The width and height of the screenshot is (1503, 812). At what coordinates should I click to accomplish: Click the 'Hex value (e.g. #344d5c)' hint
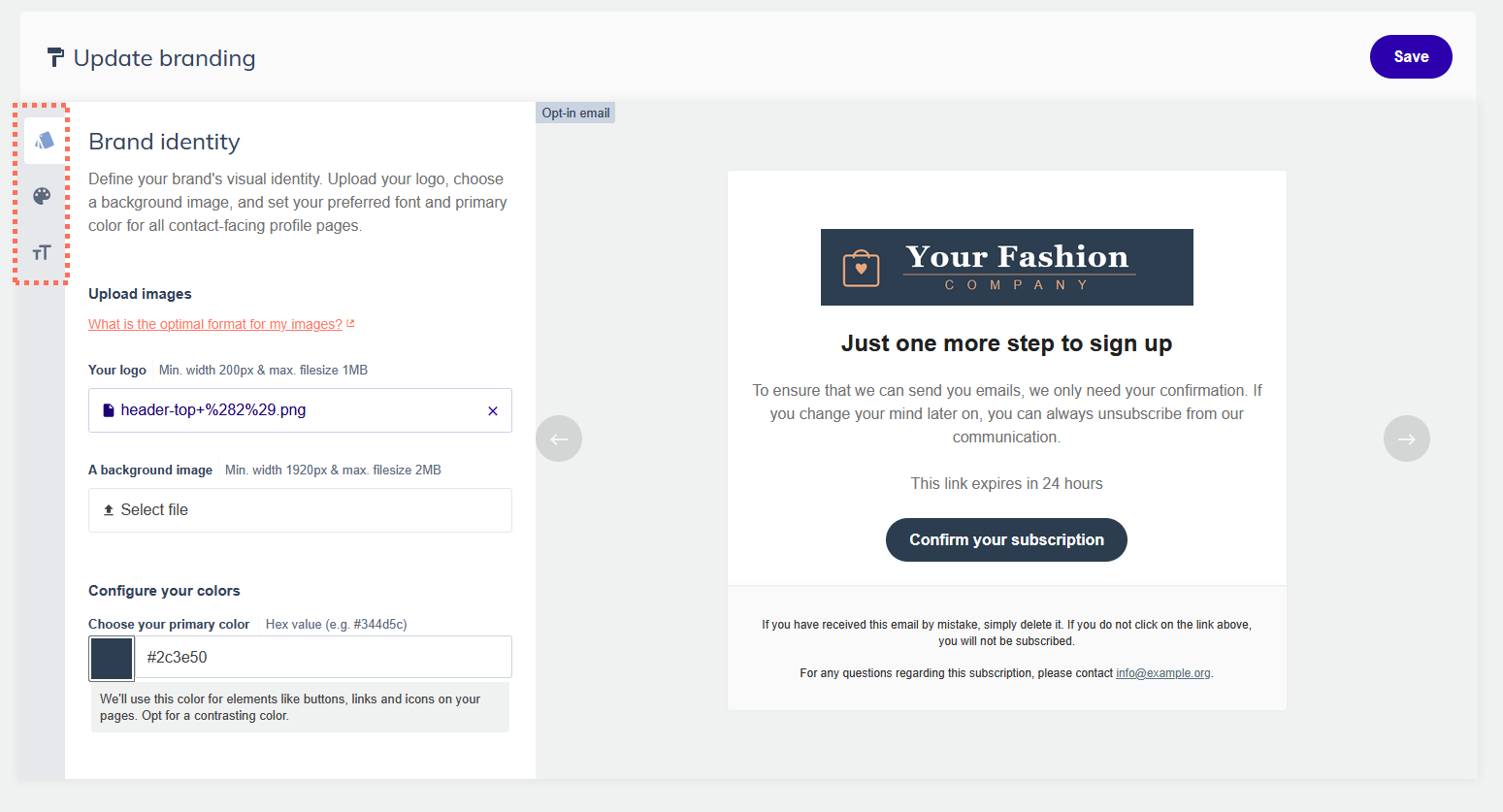(337, 624)
